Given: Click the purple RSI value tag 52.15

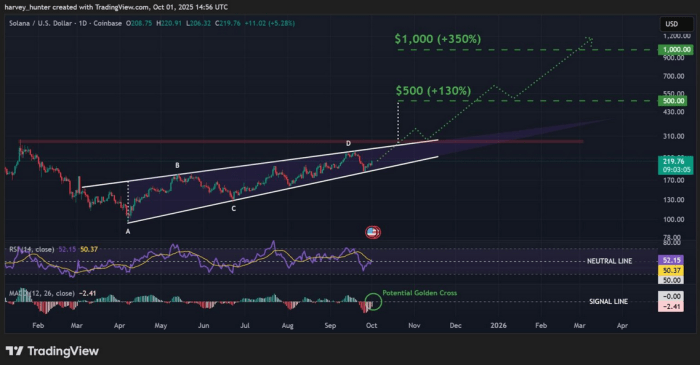Looking at the screenshot, I should tap(671, 260).
